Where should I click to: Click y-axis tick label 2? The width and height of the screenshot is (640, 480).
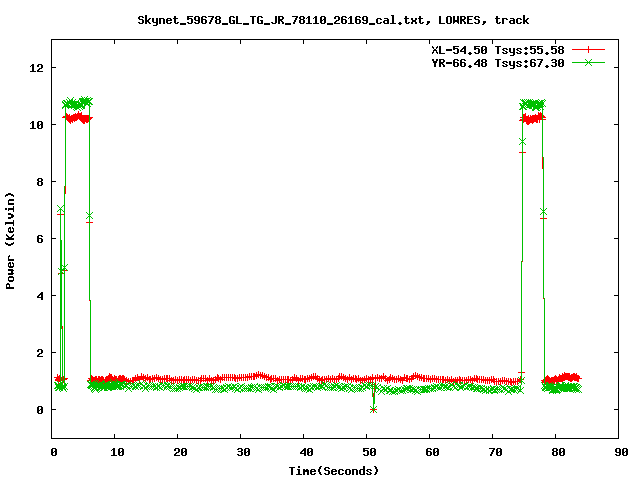(x=40, y=353)
